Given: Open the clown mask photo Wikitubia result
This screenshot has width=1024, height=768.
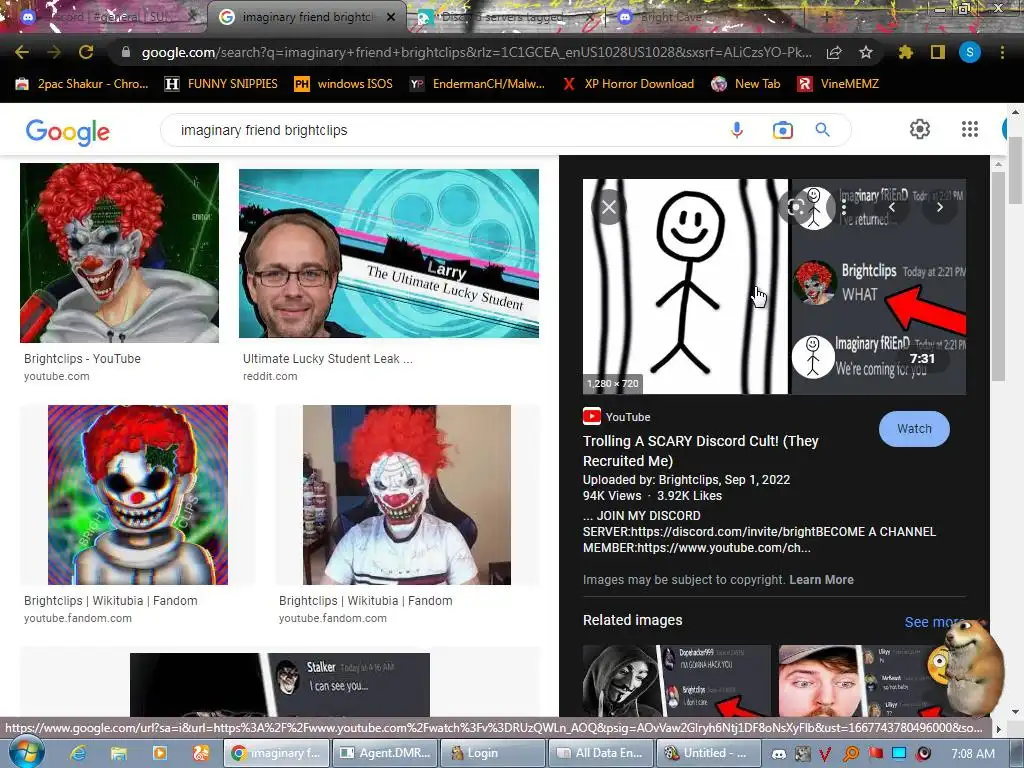Looking at the screenshot, I should coord(406,494).
